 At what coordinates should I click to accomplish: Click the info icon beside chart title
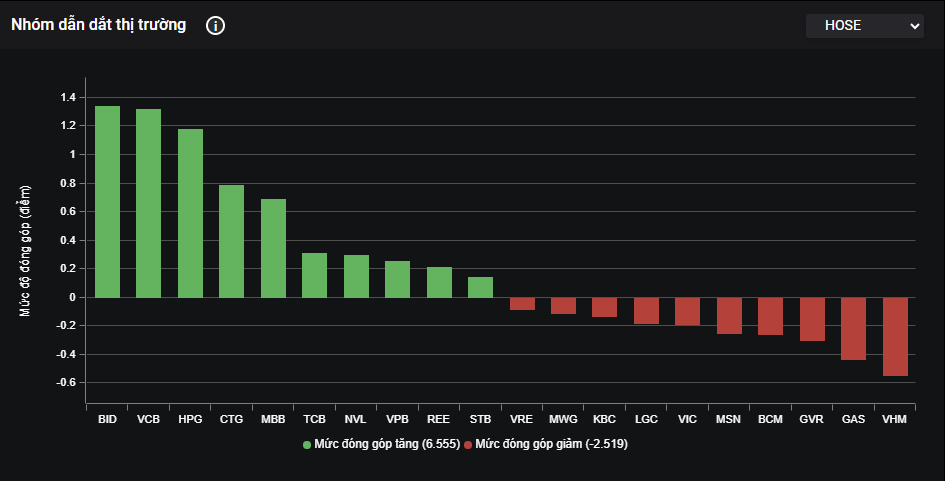pos(215,26)
